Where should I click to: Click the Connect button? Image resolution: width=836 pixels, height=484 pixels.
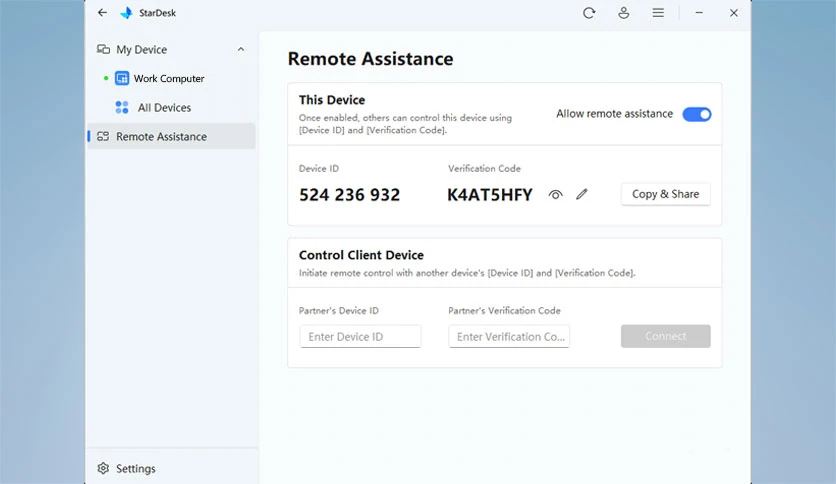(665, 336)
